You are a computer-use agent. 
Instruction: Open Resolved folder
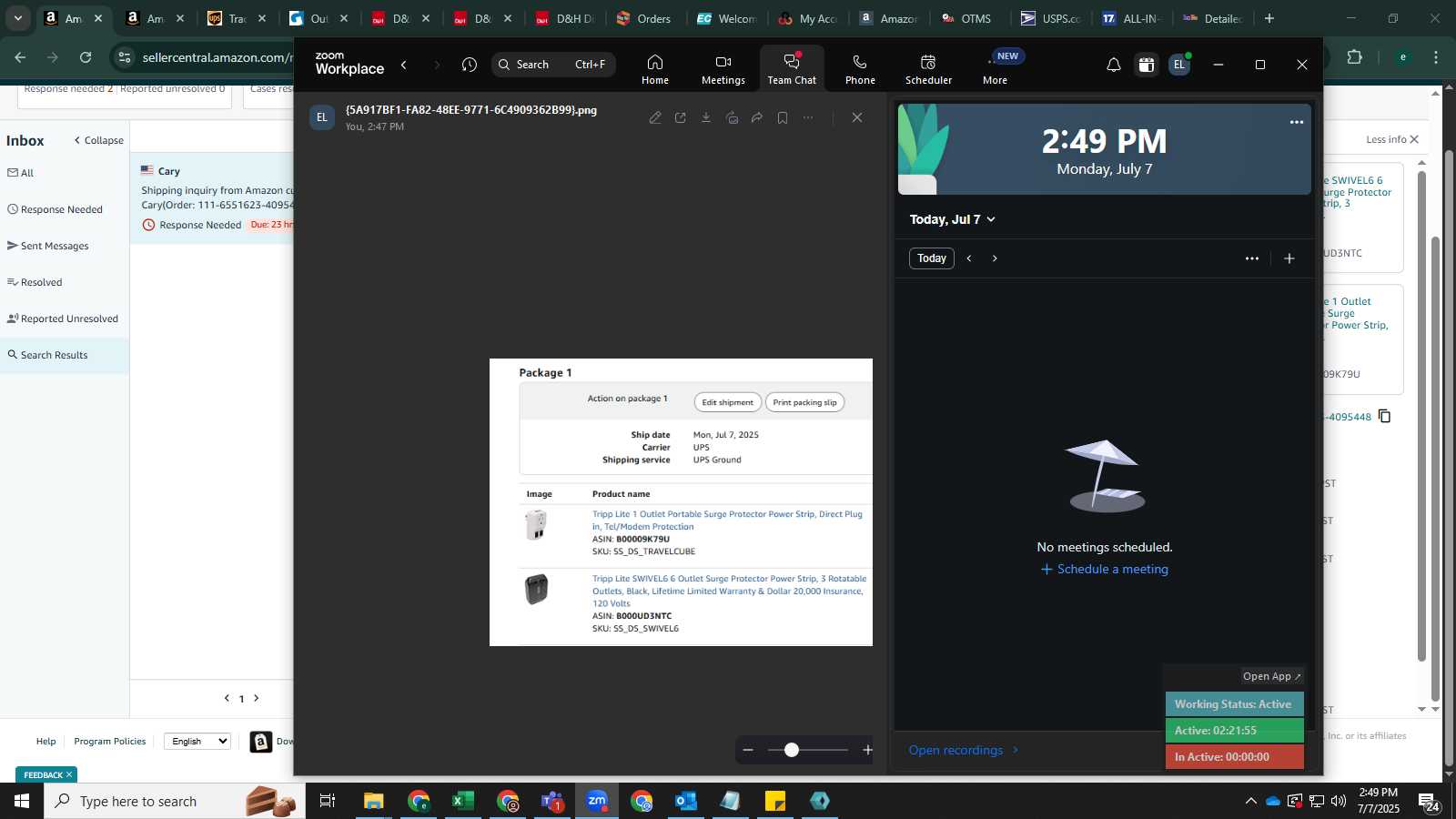tap(35, 282)
